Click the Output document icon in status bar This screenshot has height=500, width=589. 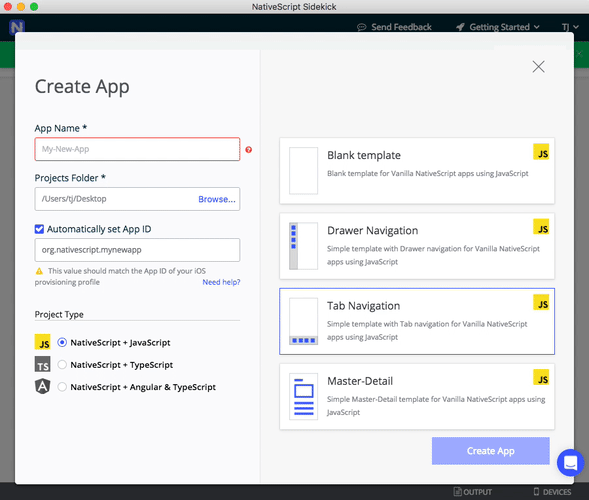point(458,491)
